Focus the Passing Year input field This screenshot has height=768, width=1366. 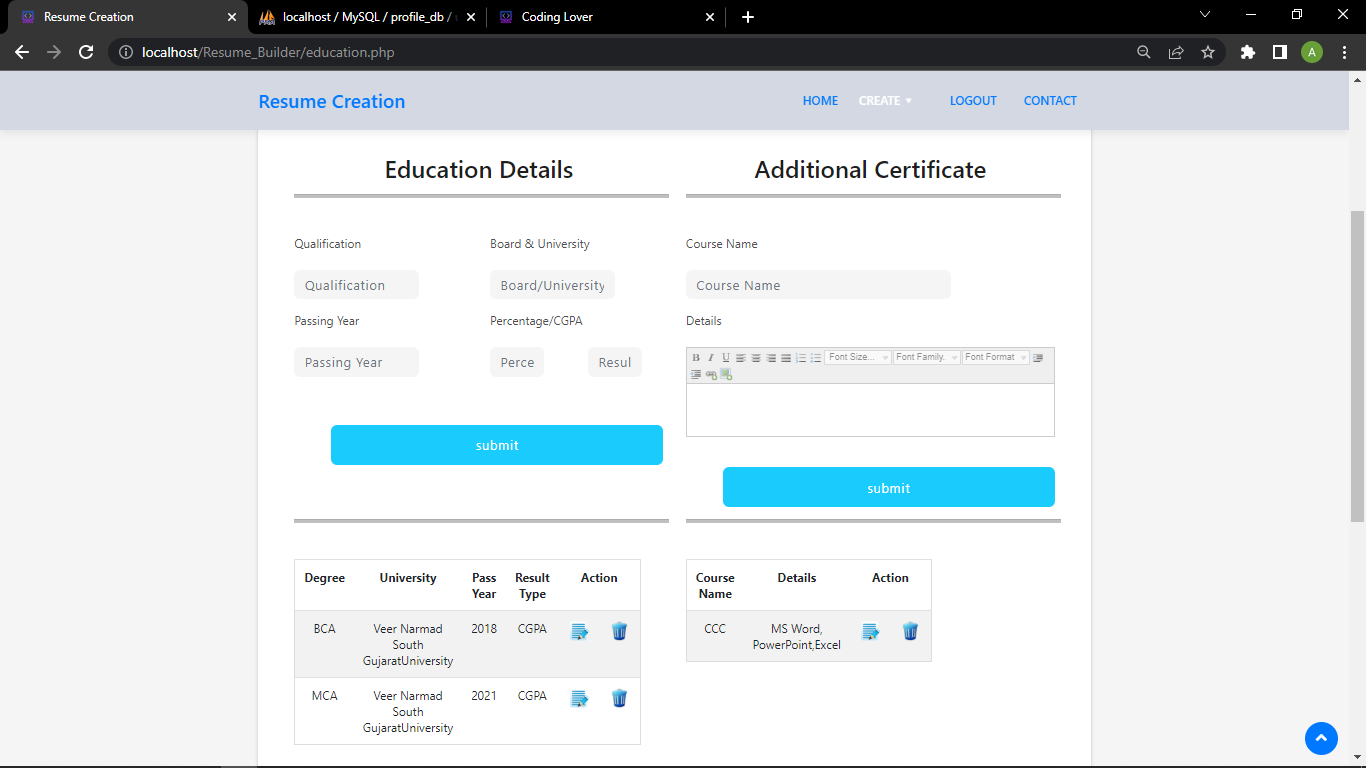pos(356,362)
